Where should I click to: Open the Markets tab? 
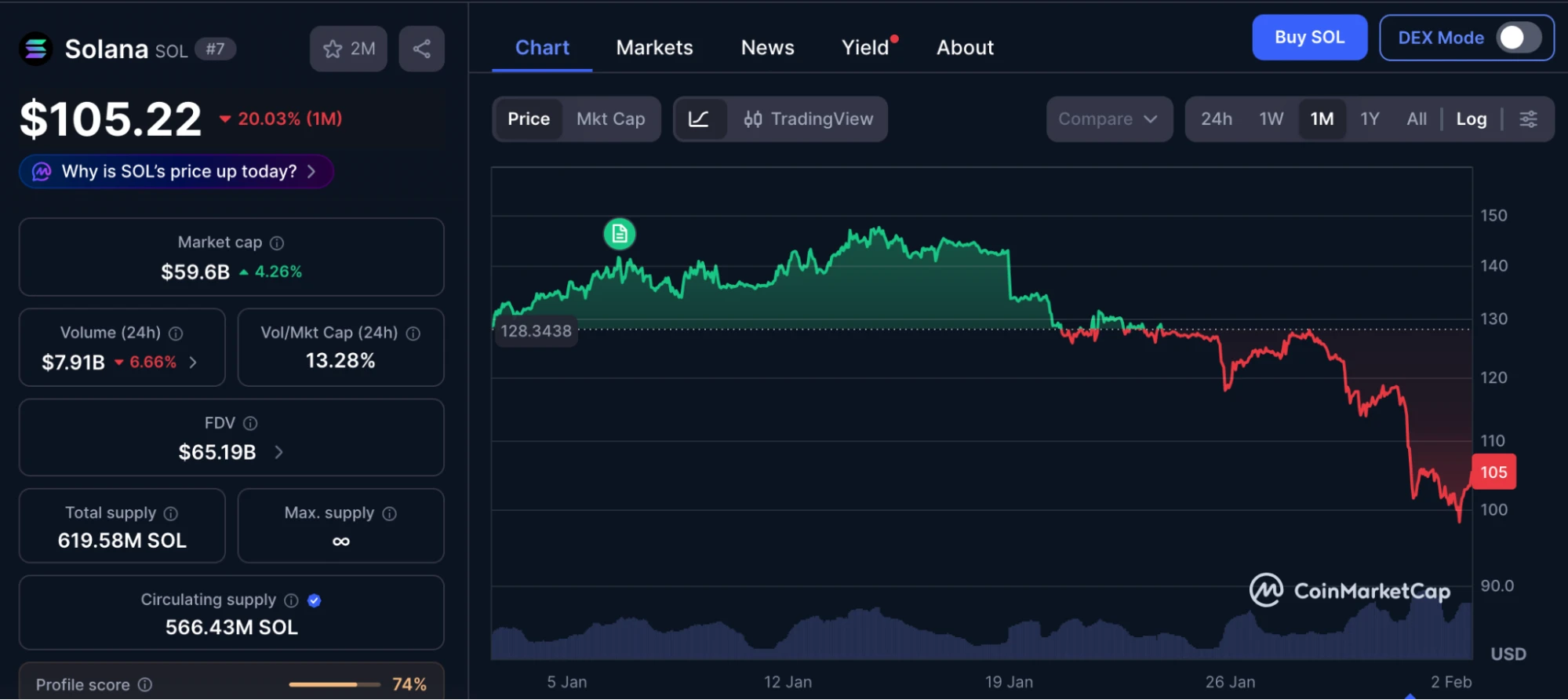coord(654,48)
